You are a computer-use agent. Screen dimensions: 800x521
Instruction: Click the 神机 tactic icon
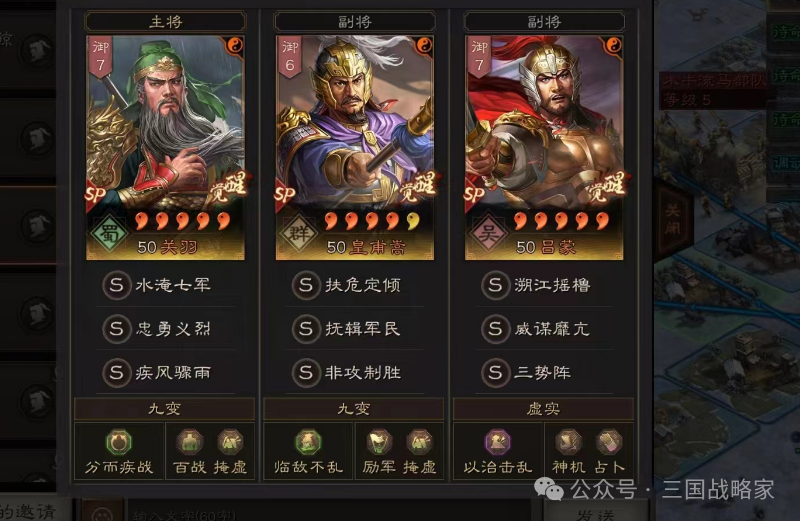pyautogui.click(x=568, y=442)
